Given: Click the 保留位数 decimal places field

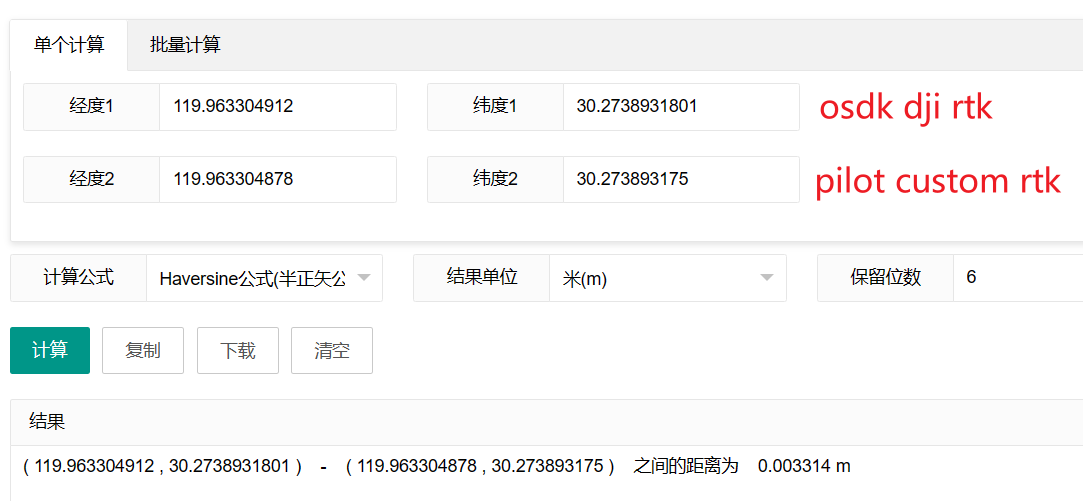Looking at the screenshot, I should click(x=1015, y=278).
